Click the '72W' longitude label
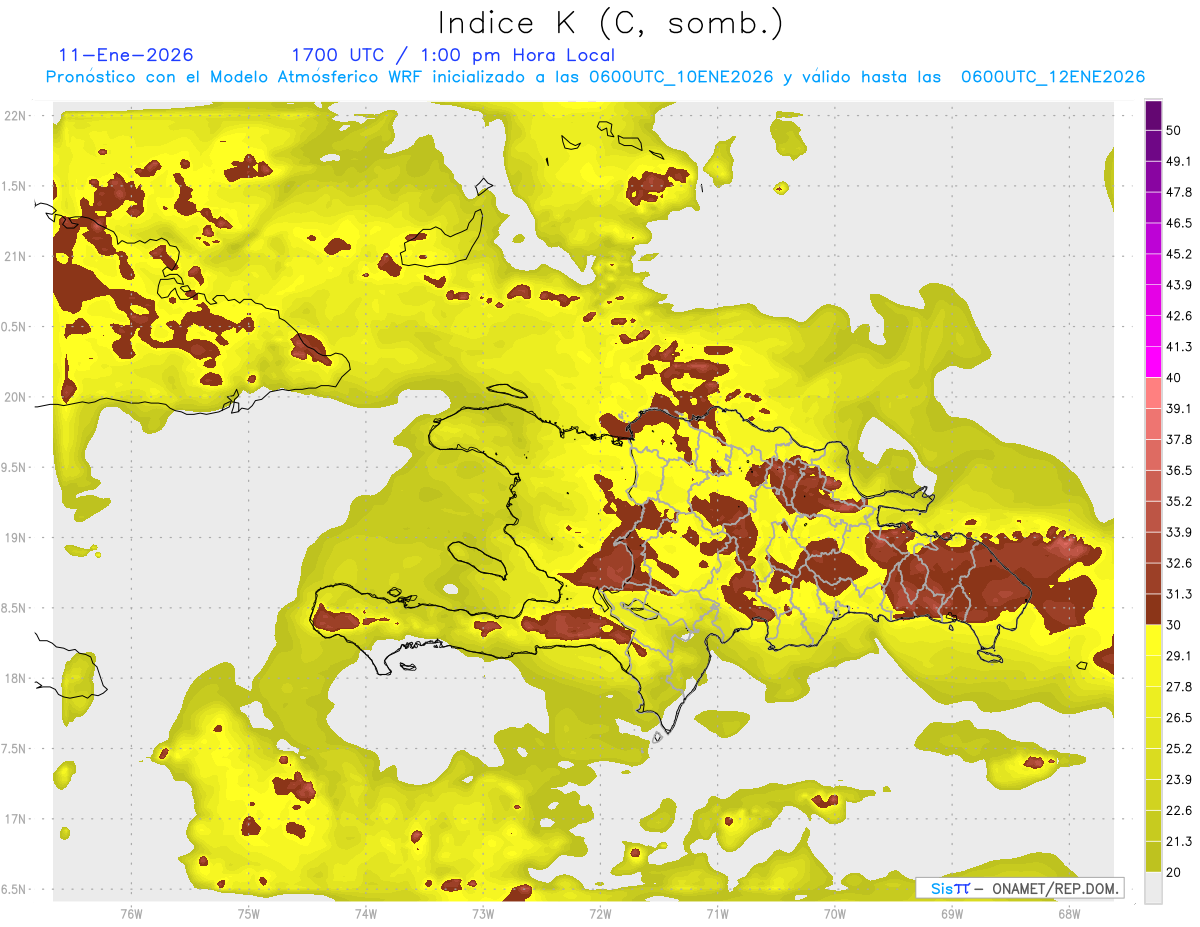 [600, 914]
